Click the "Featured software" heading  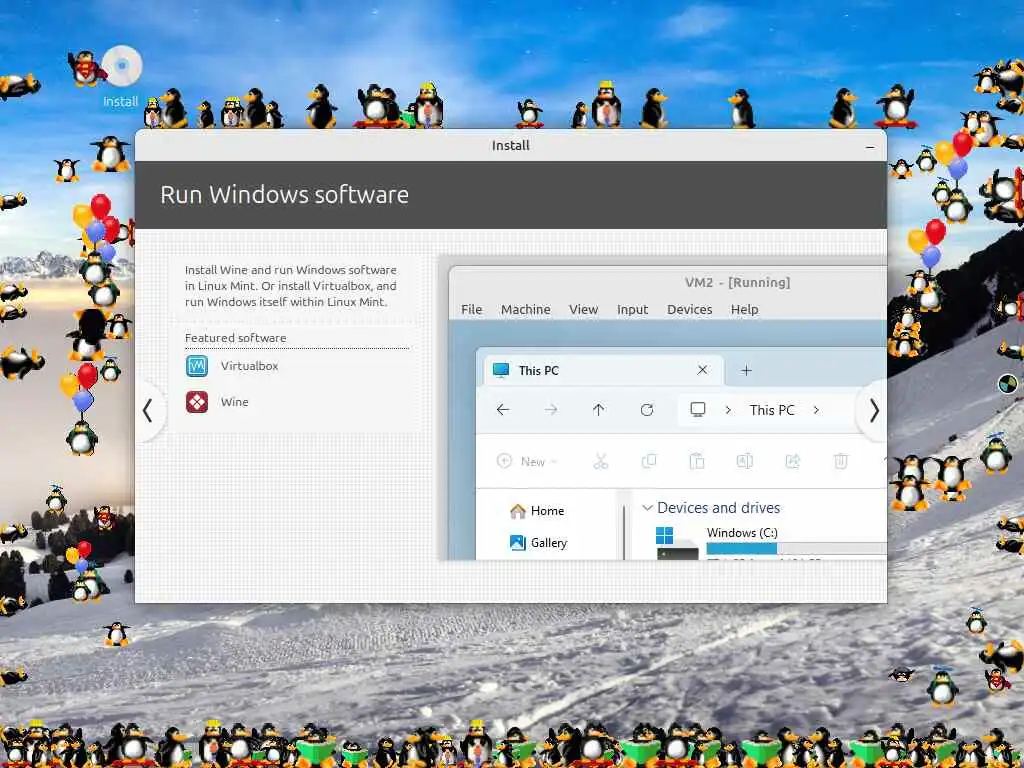pos(235,338)
